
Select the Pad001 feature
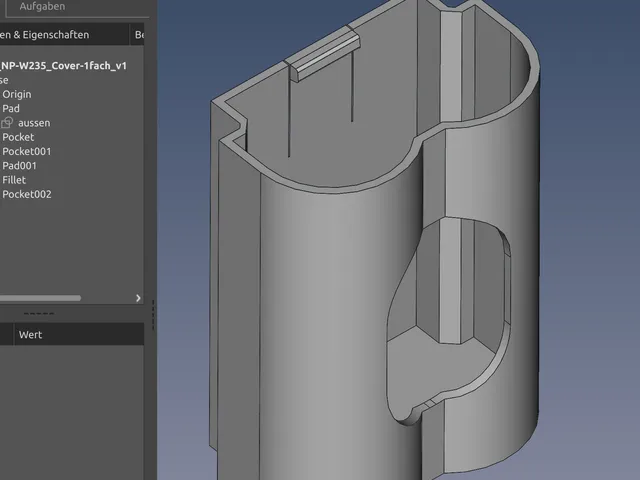coord(20,166)
